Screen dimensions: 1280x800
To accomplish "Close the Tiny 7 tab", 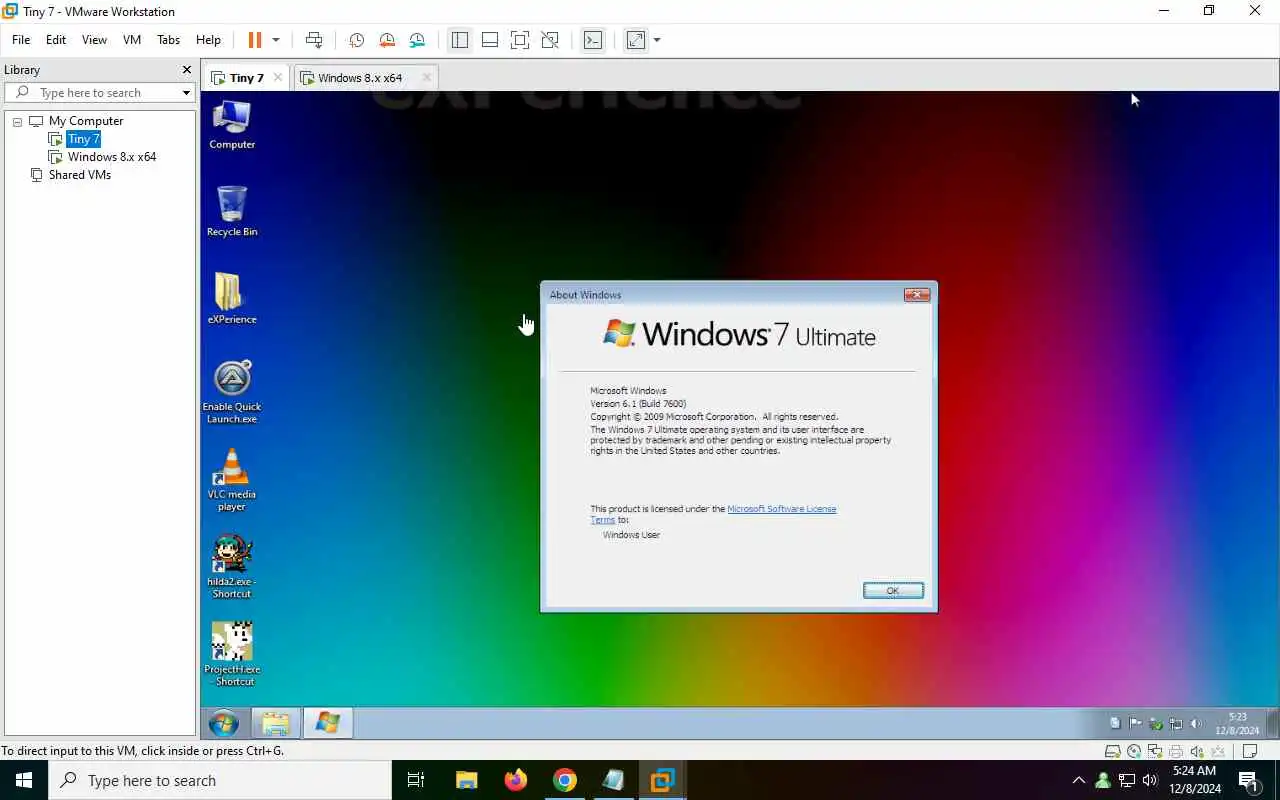I will coord(278,77).
